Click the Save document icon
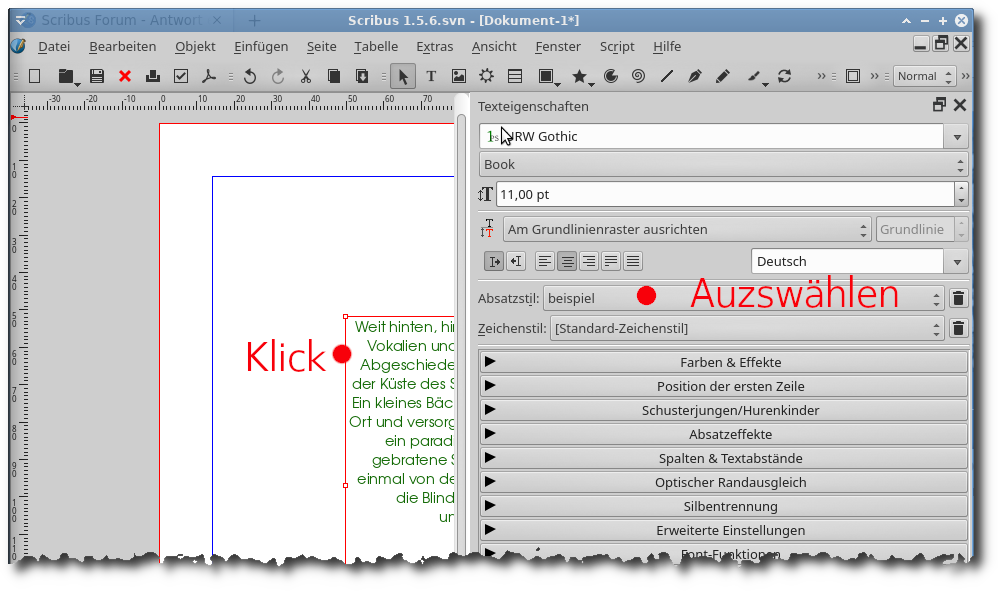Image resolution: width=998 pixels, height=593 pixels. (97, 76)
